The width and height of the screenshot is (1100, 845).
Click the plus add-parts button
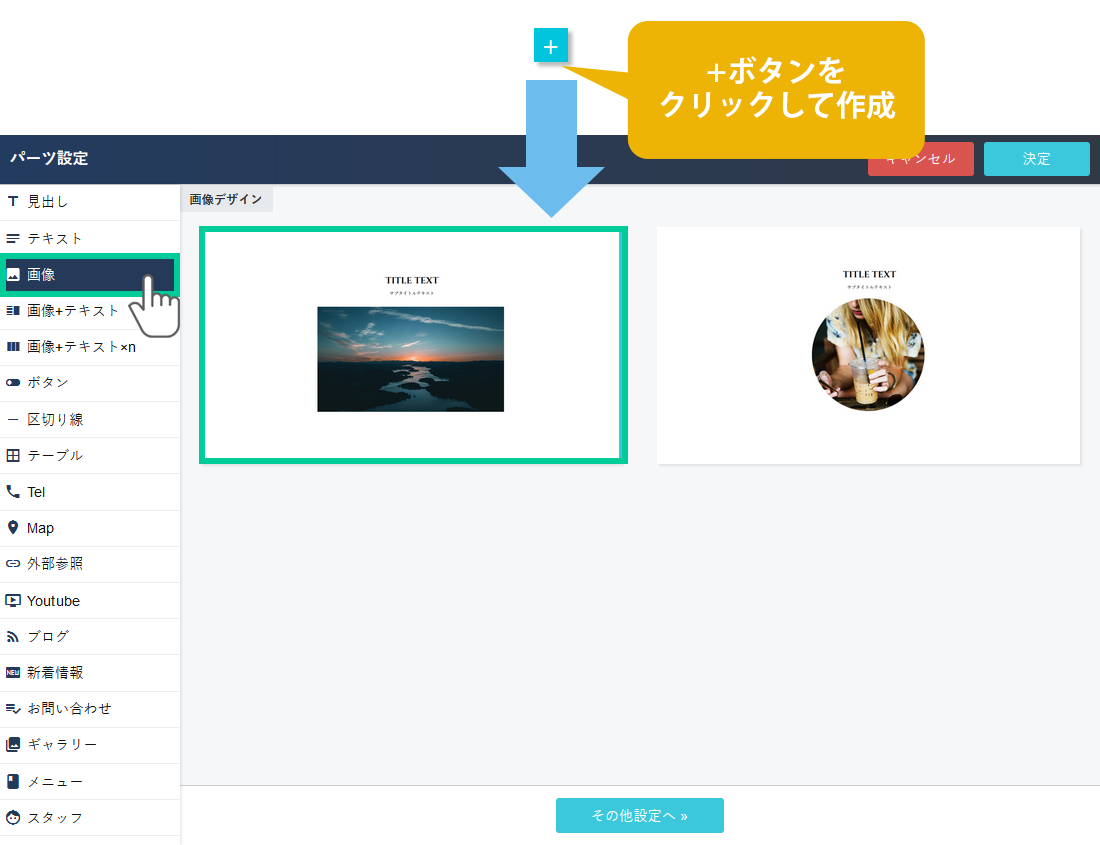tap(551, 47)
